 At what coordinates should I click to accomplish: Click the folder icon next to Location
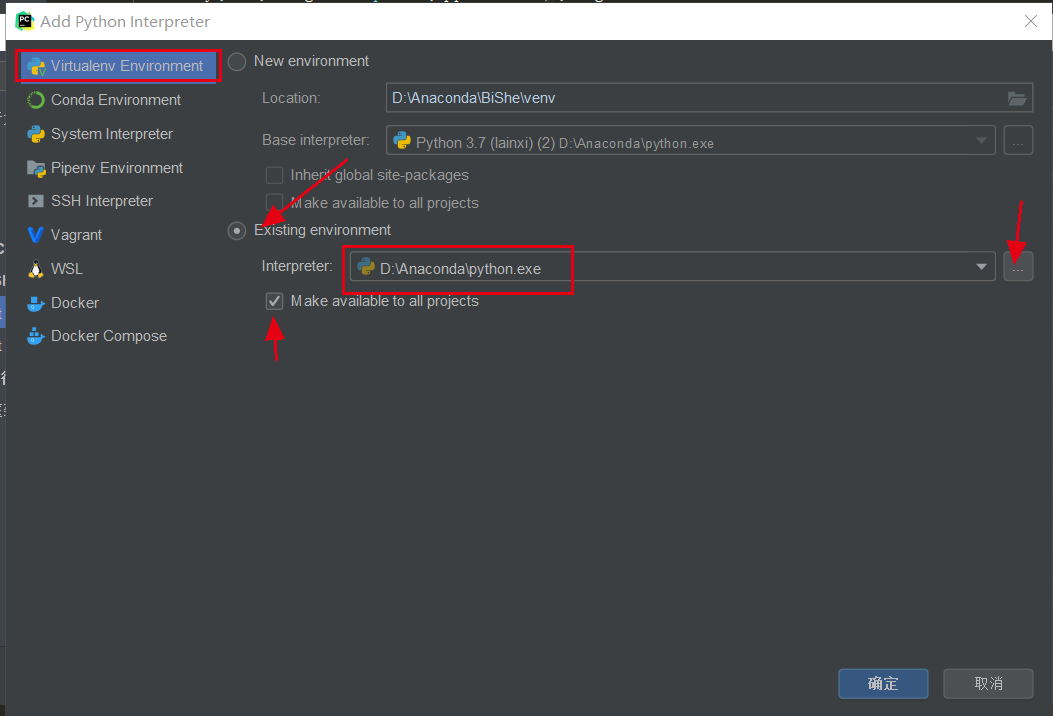(1017, 98)
